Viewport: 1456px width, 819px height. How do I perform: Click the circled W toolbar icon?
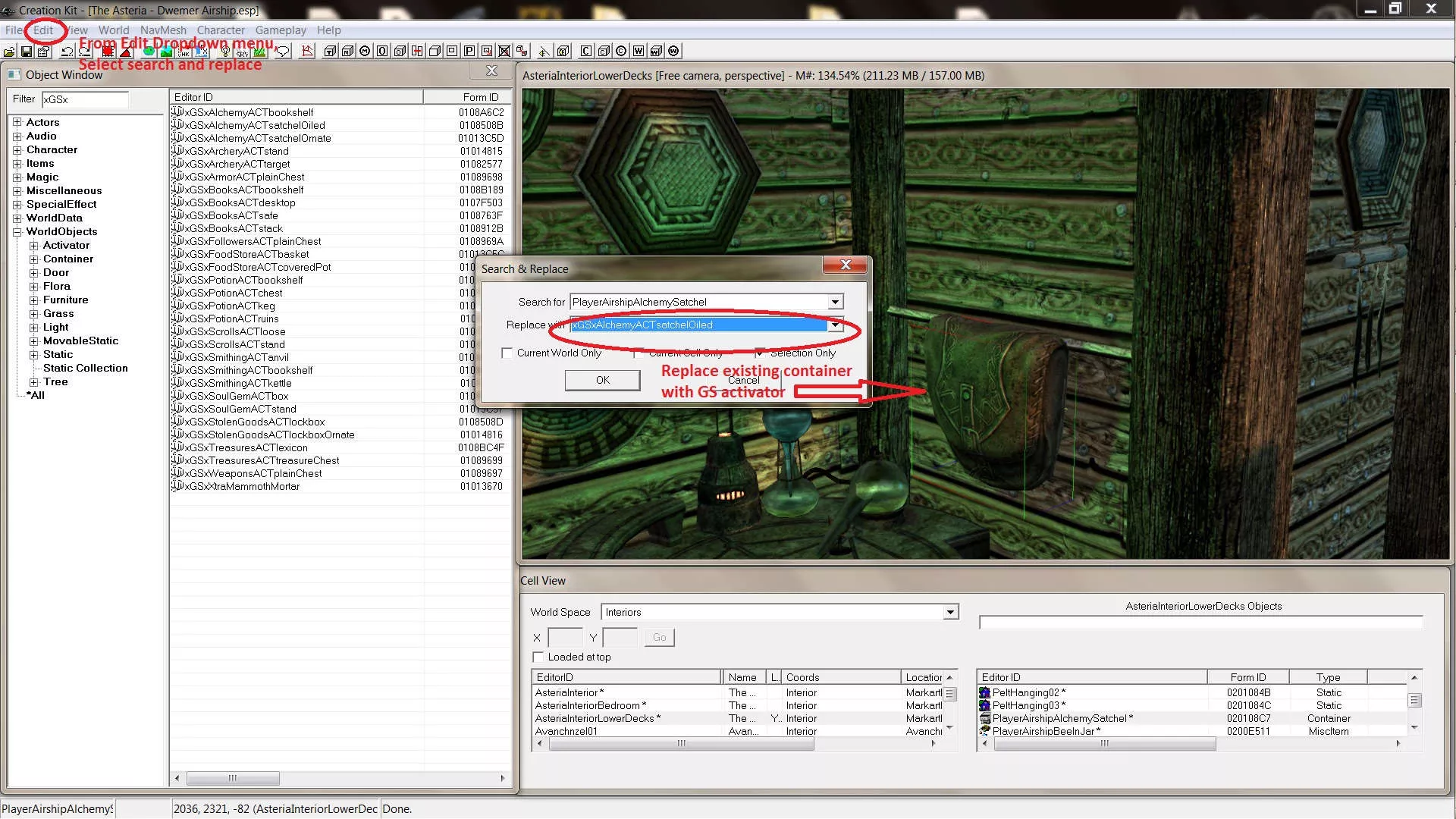coord(673,52)
